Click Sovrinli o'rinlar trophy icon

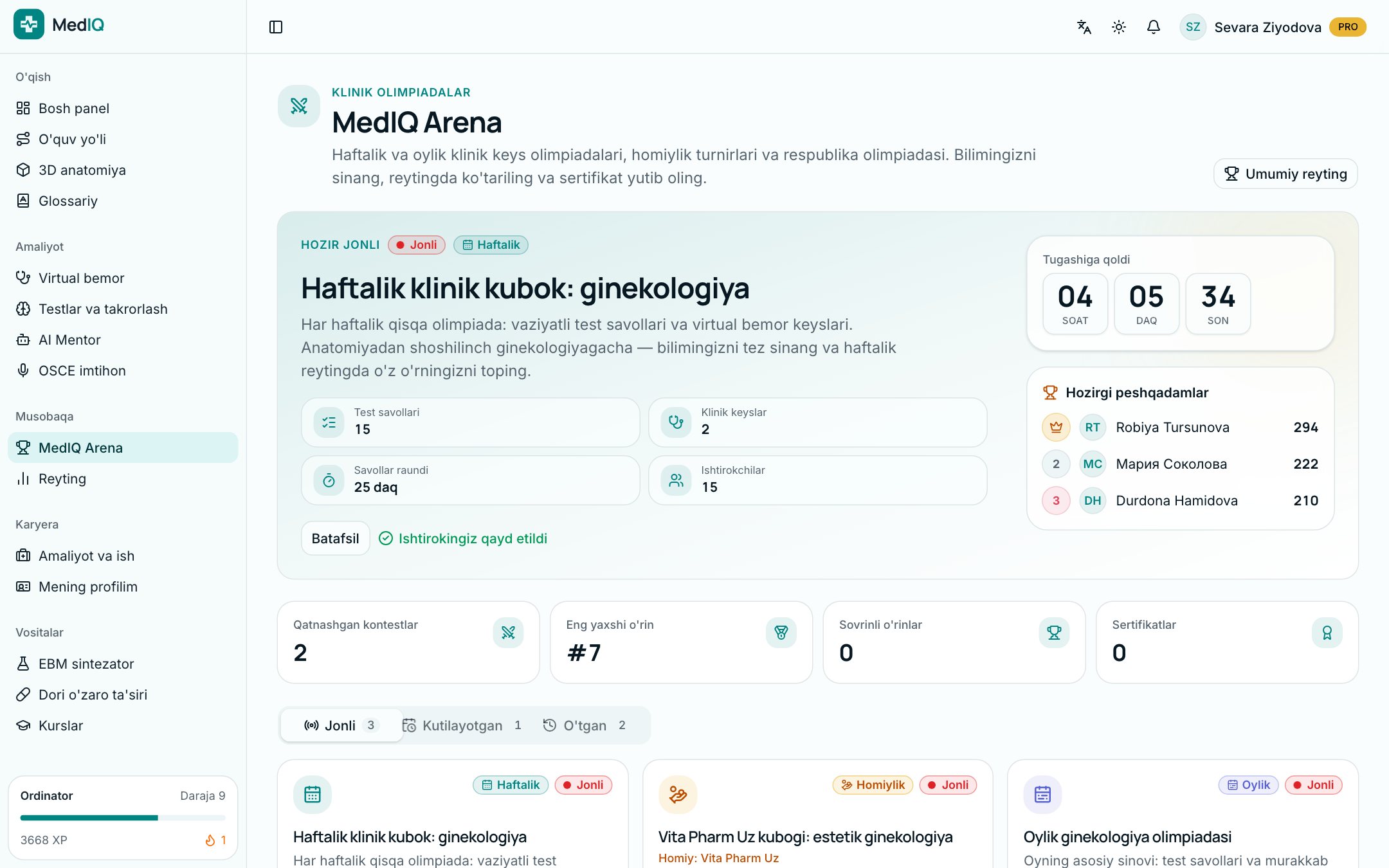[x=1054, y=633]
